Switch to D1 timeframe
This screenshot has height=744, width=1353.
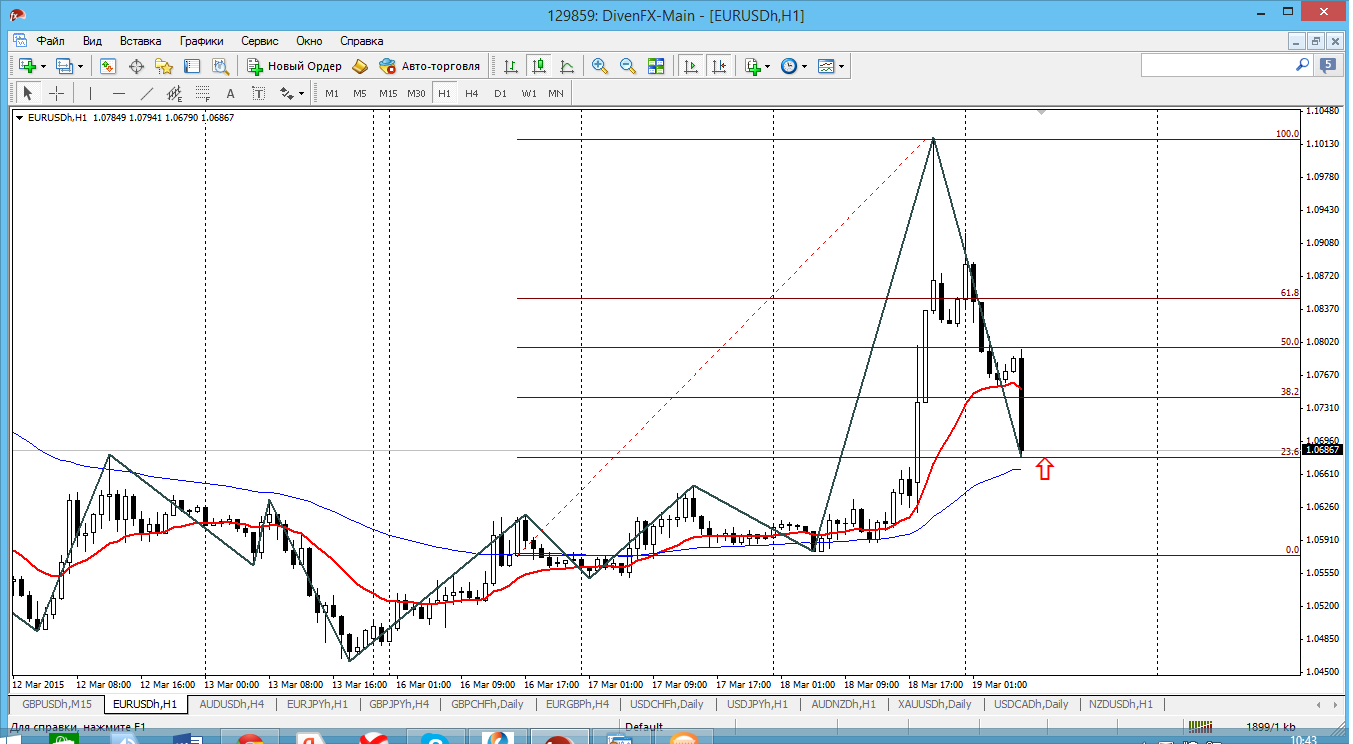500,93
